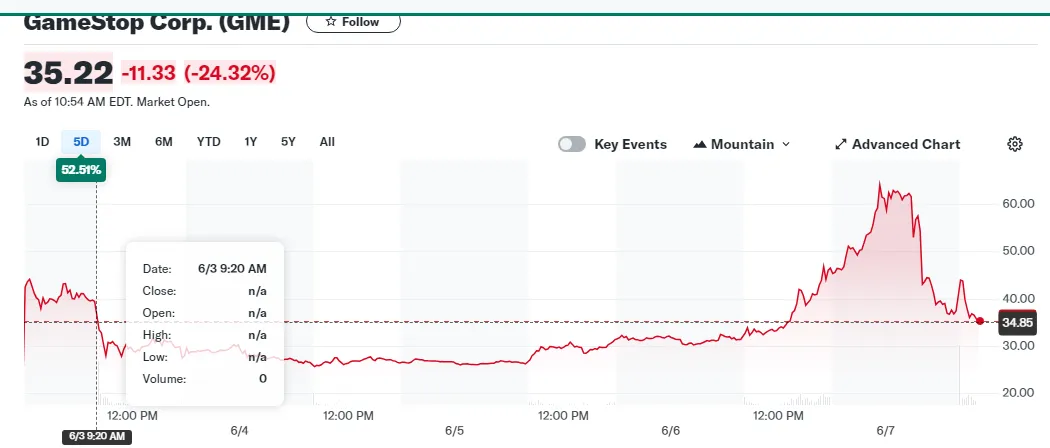This screenshot has height=448, width=1050.
Task: Click the (-24.32%) percent change
Action: (x=230, y=72)
